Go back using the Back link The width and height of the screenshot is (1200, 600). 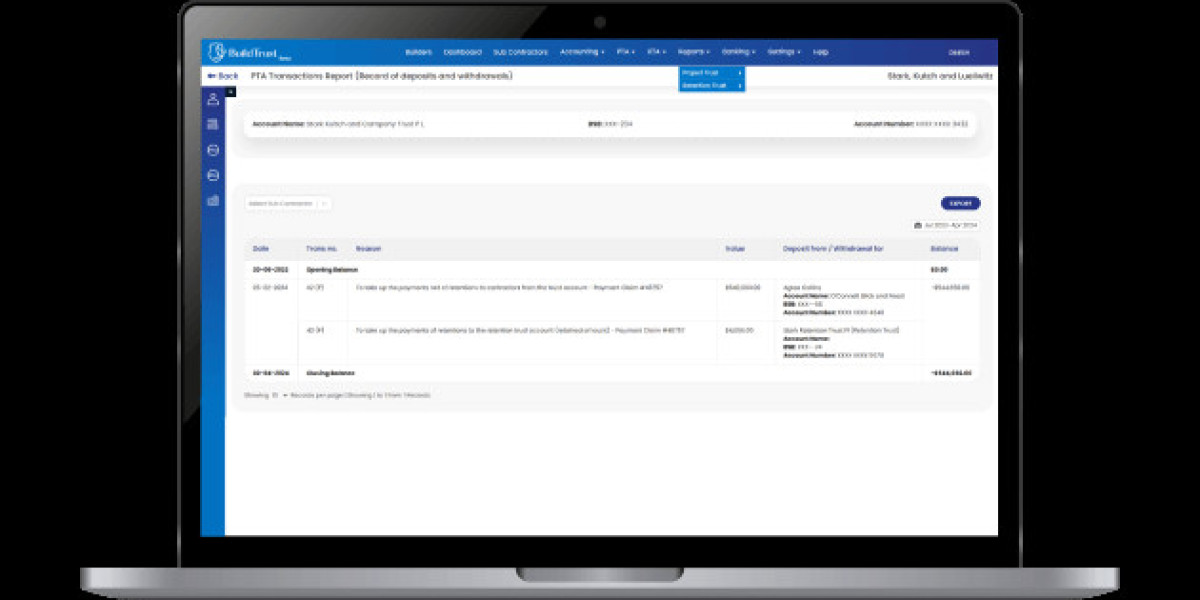pyautogui.click(x=223, y=76)
